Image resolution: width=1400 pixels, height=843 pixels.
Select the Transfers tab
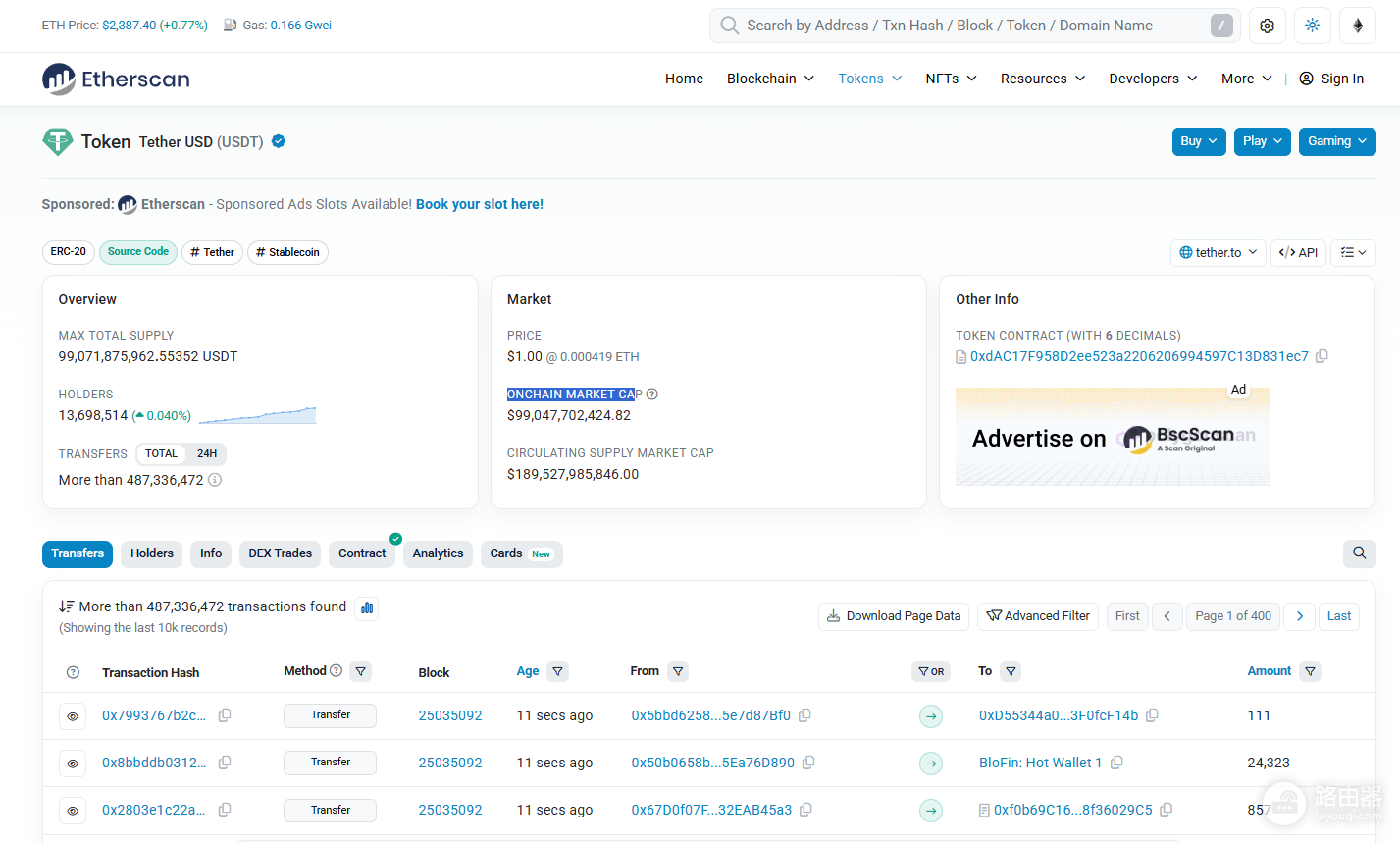pos(78,553)
